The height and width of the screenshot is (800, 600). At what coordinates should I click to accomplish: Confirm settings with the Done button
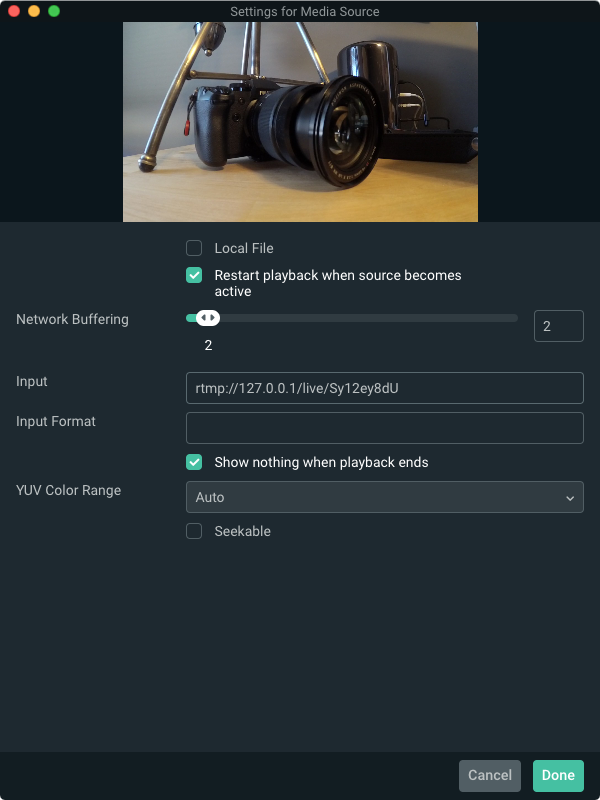pyautogui.click(x=558, y=775)
